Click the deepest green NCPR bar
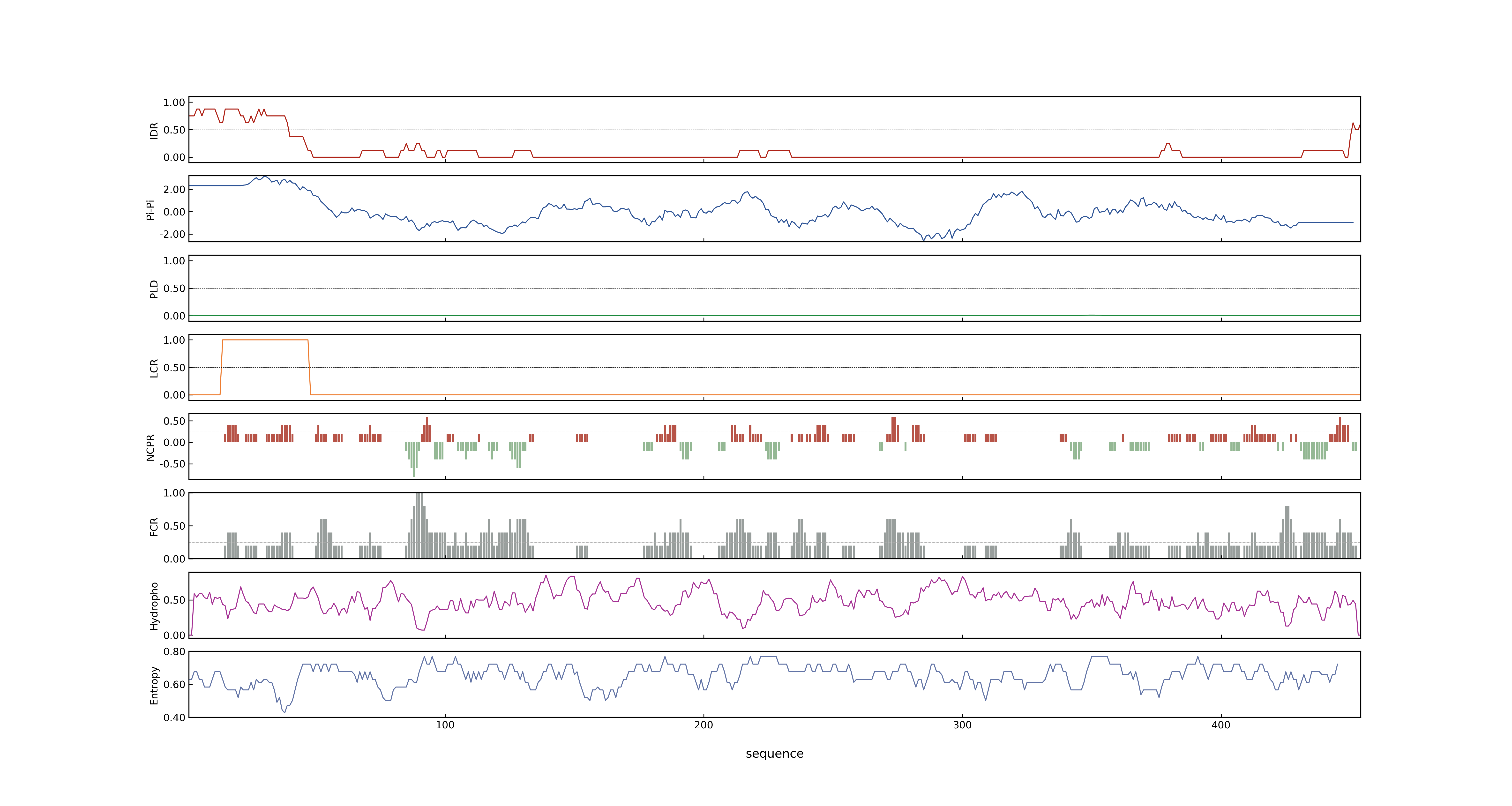 click(x=414, y=459)
